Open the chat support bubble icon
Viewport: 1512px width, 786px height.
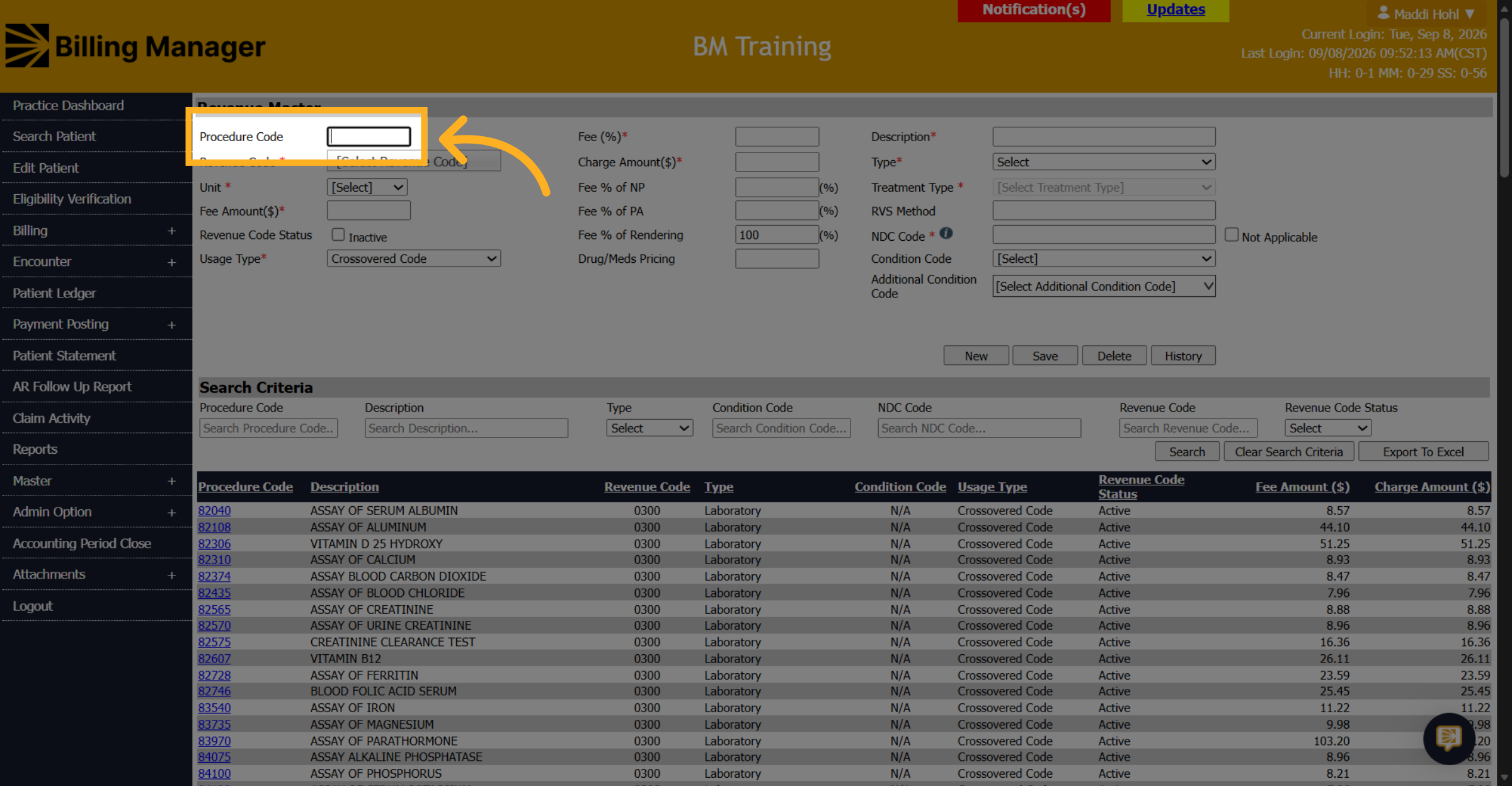pos(1449,738)
